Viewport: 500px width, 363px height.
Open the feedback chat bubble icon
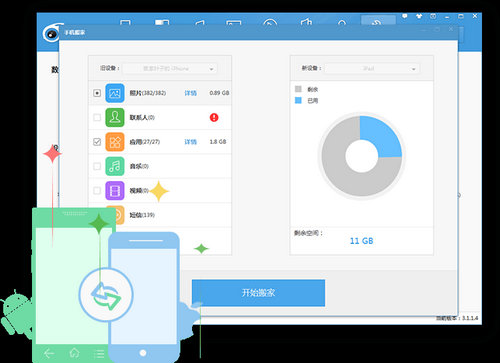coord(405,16)
